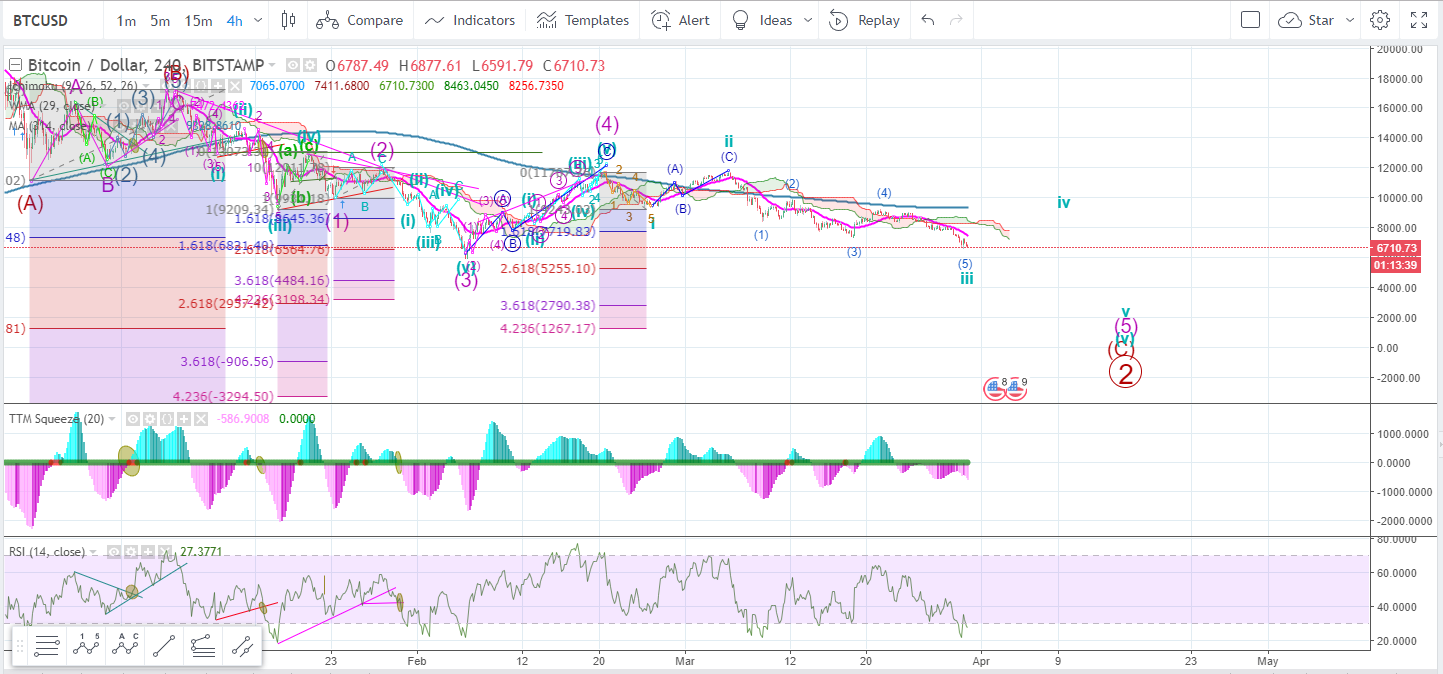The height and width of the screenshot is (674, 1443).
Task: Hide the RSI indicator
Action: click(x=114, y=552)
